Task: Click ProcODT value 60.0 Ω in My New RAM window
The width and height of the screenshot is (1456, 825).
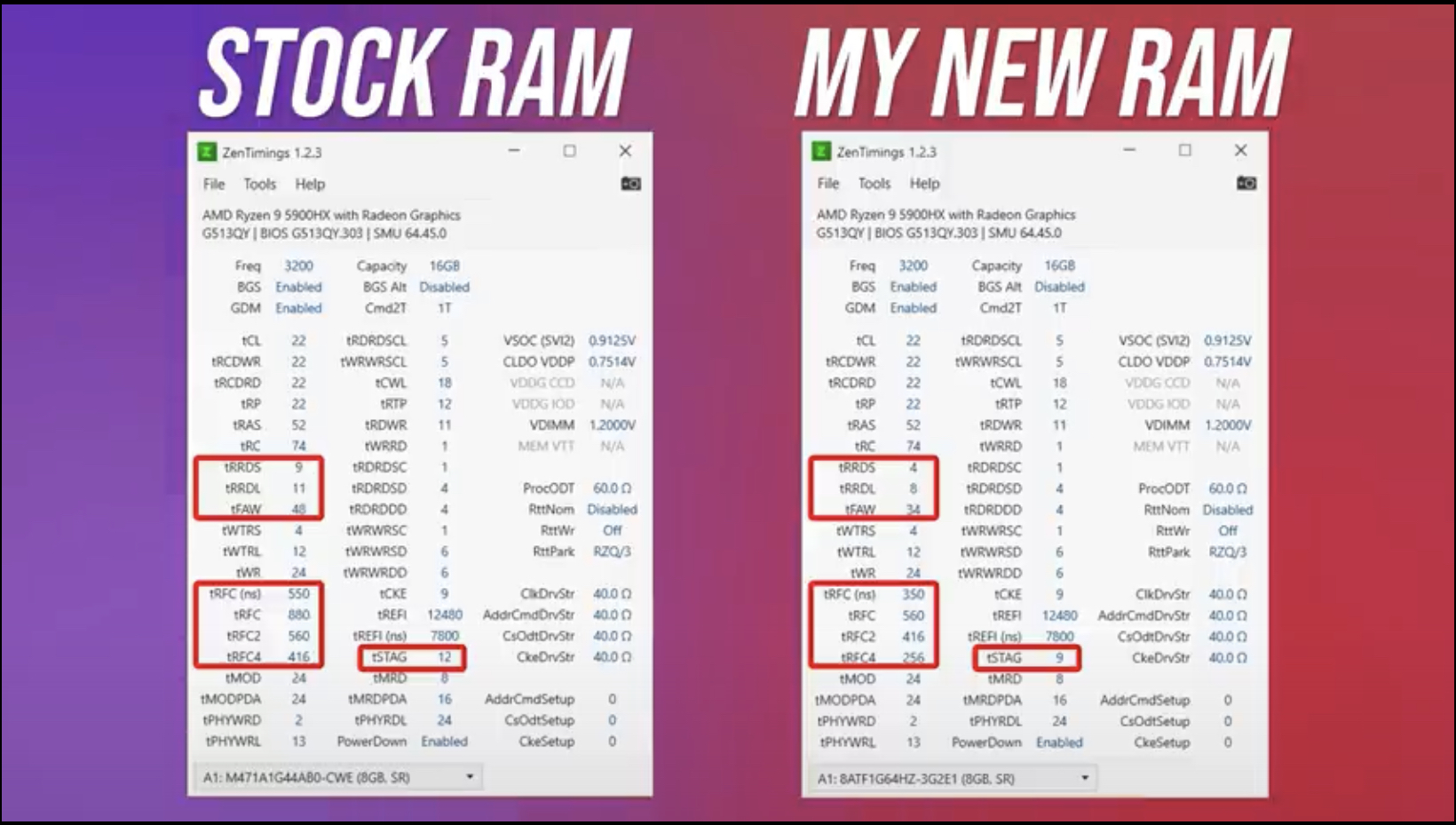Action: tap(1227, 488)
